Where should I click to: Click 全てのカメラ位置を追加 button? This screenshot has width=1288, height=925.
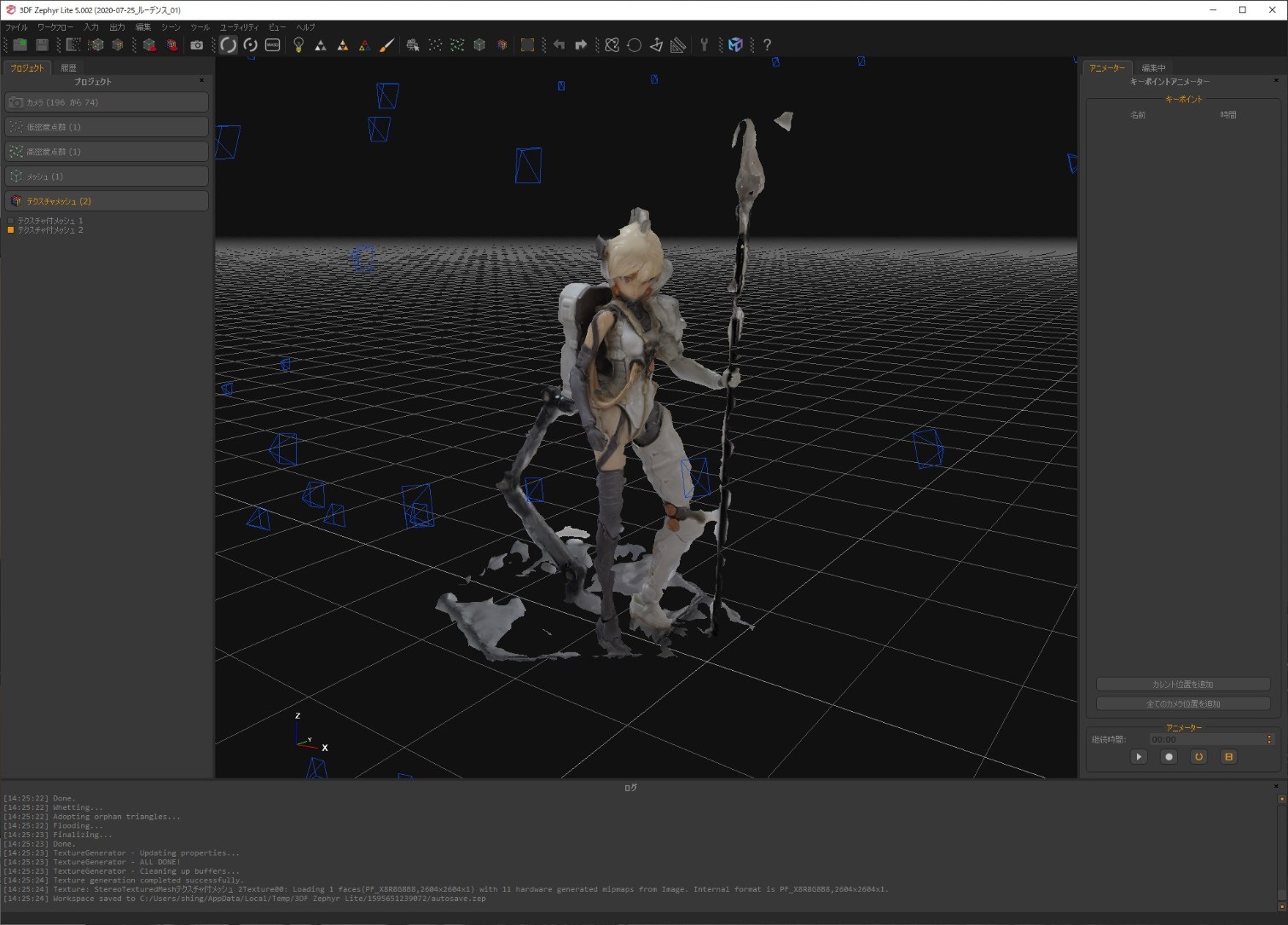(1183, 704)
